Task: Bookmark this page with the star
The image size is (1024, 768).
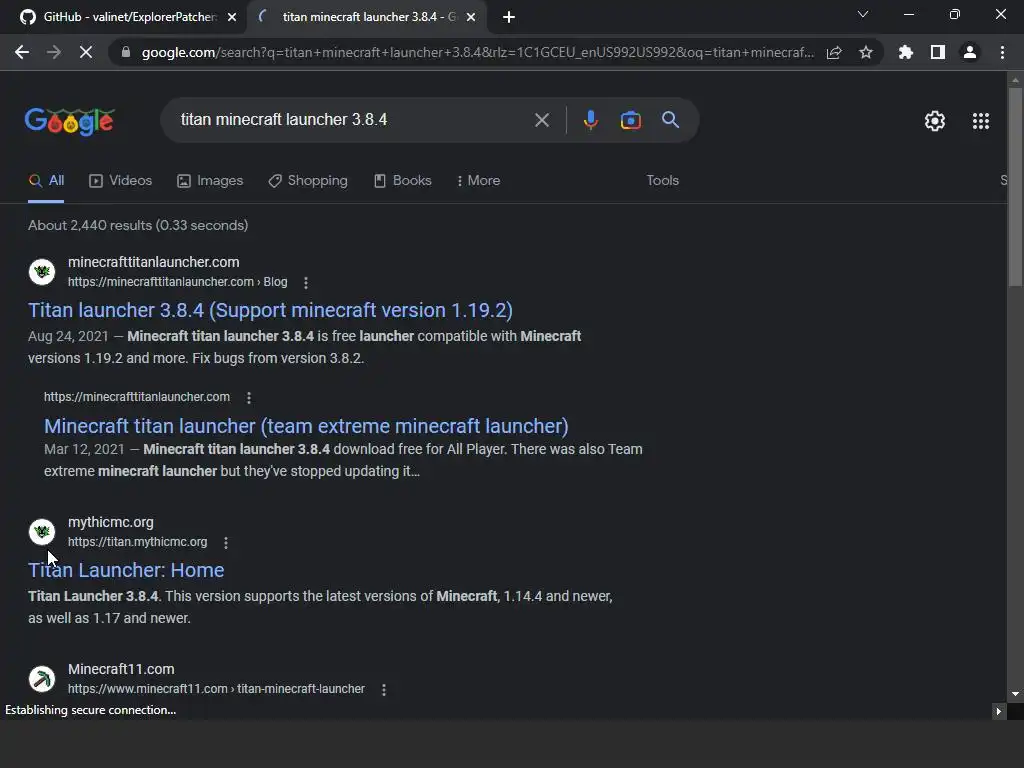Action: 866,52
